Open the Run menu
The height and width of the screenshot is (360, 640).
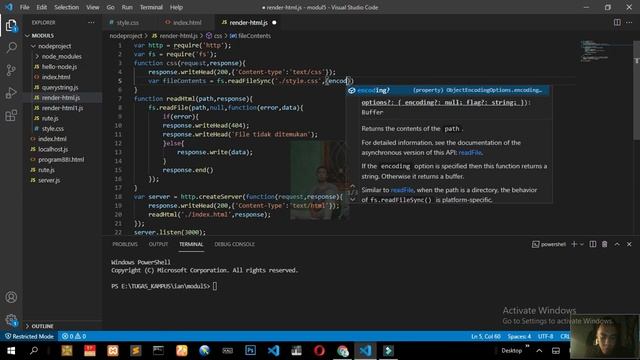click(127, 7)
